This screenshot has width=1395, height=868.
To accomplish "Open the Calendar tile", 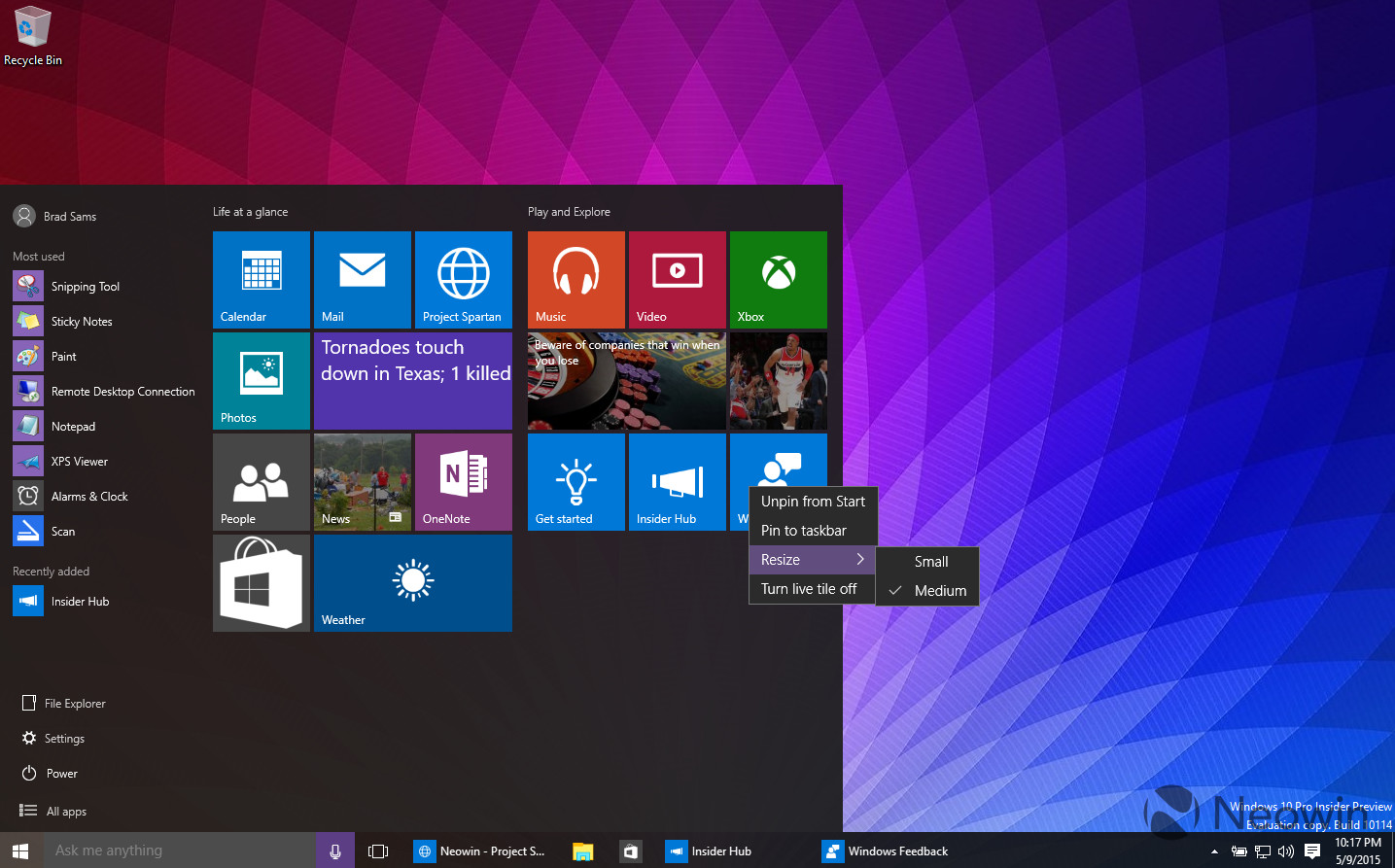I will 262,280.
